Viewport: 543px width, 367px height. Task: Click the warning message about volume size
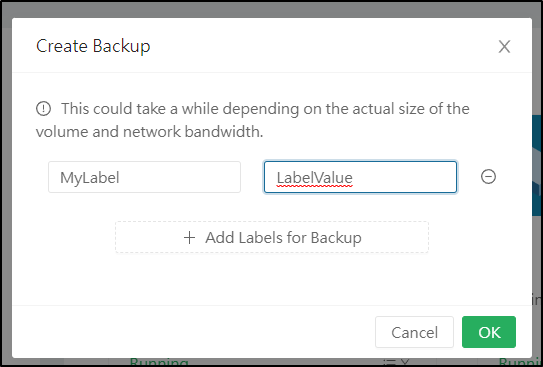coord(253,120)
